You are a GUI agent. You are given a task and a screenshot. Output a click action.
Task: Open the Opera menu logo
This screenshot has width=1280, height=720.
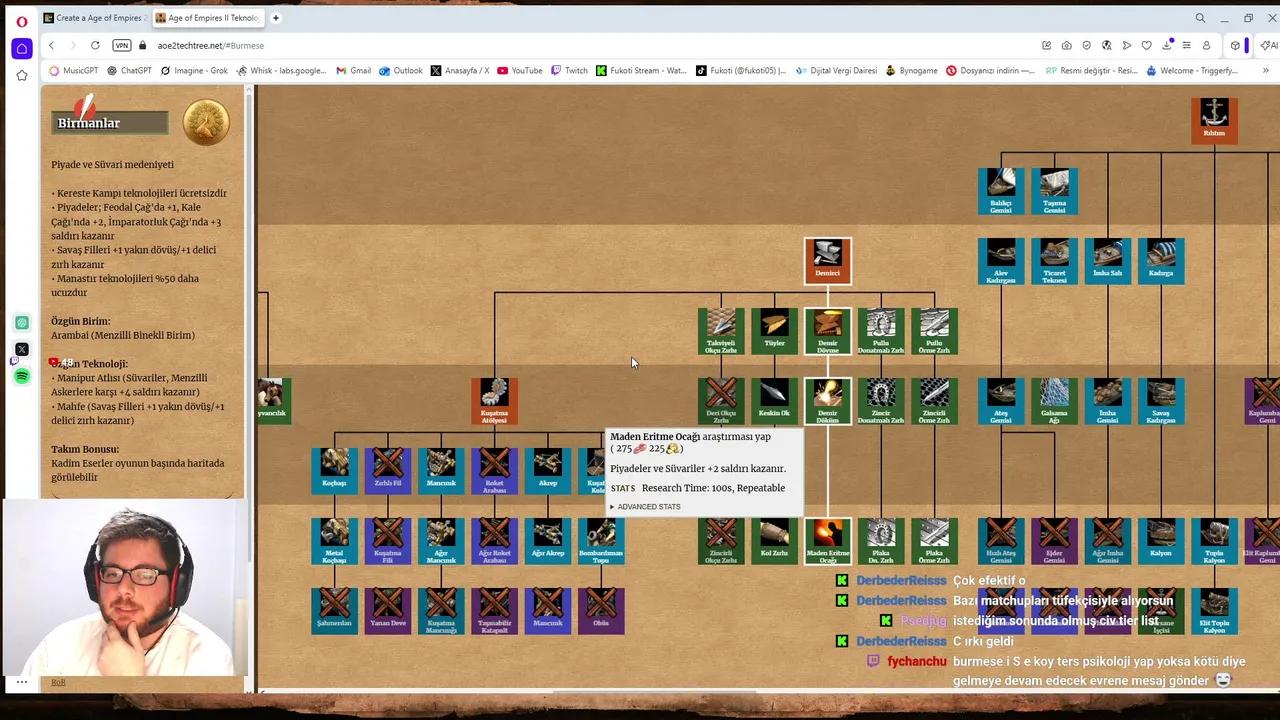21,21
